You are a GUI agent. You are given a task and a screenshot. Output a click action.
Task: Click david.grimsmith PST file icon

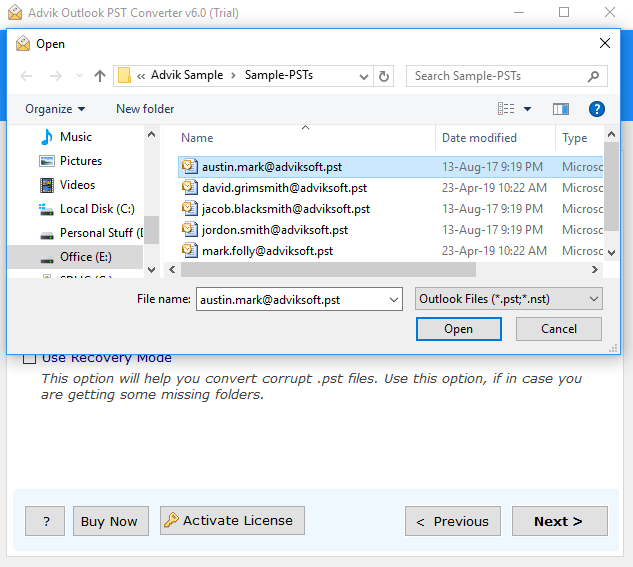[189, 187]
